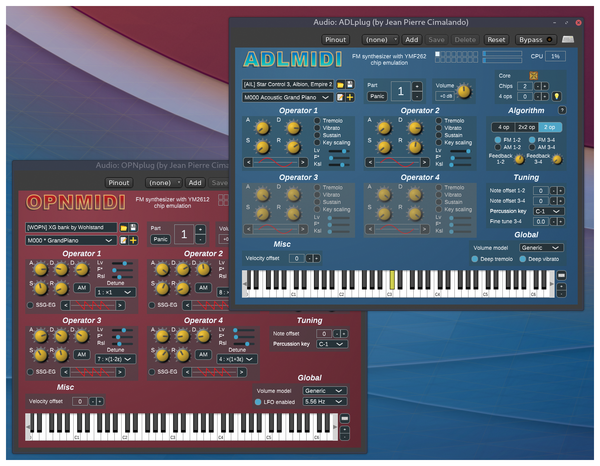This screenshot has width=600, height=466.
Task: Open M000 GrandPiano dropdown in OPNplug
Action: pyautogui.click(x=71, y=240)
